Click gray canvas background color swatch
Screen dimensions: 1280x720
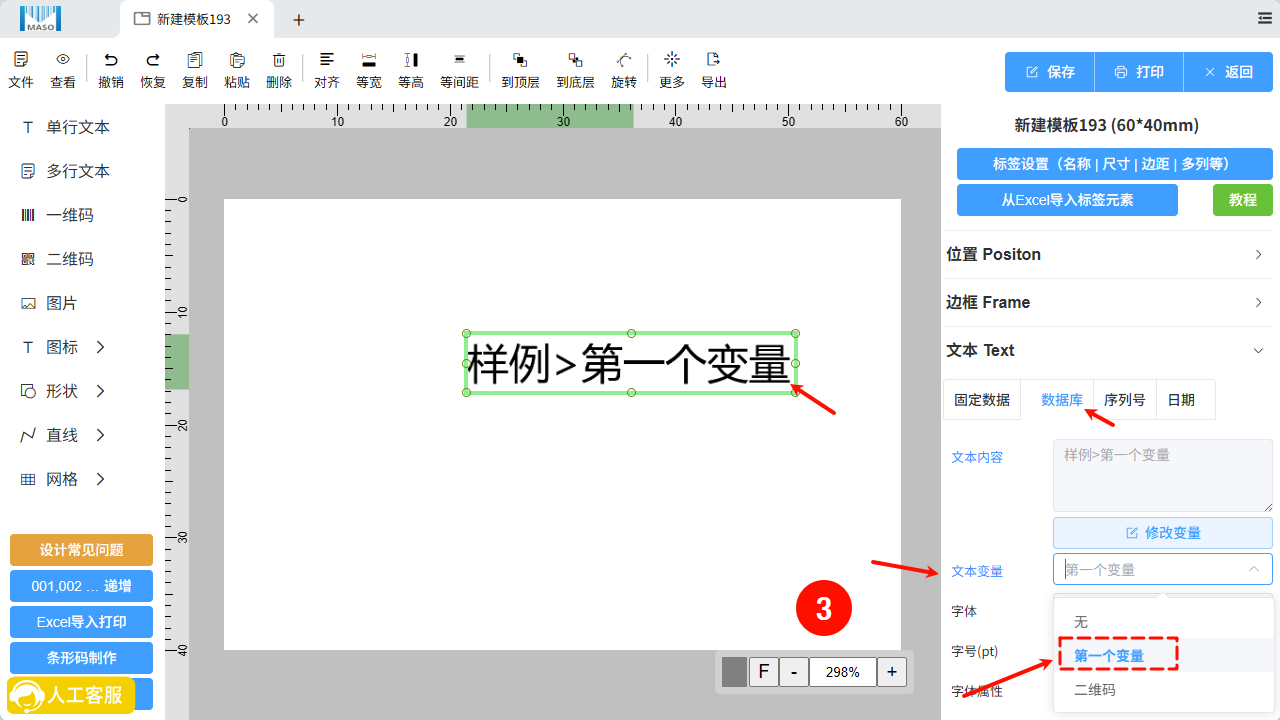(734, 672)
